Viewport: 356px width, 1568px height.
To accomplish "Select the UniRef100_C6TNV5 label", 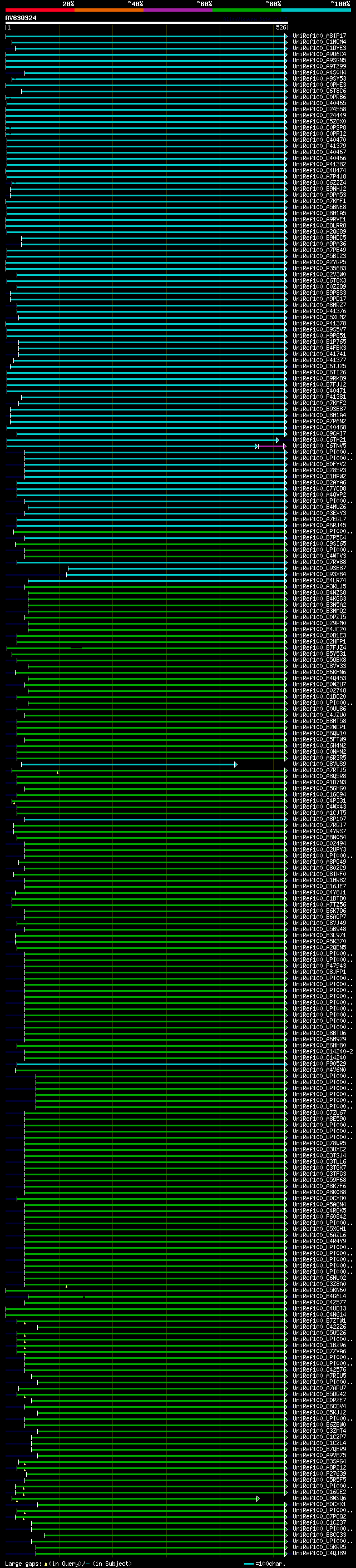I will 319,446.
